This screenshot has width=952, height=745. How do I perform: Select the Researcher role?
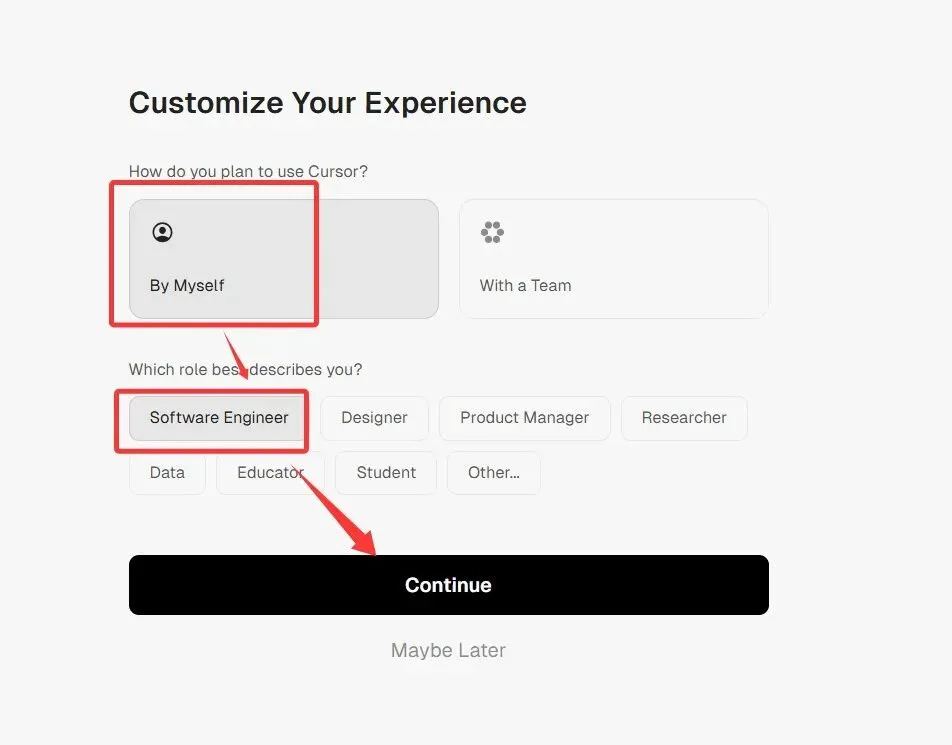pyautogui.click(x=684, y=418)
